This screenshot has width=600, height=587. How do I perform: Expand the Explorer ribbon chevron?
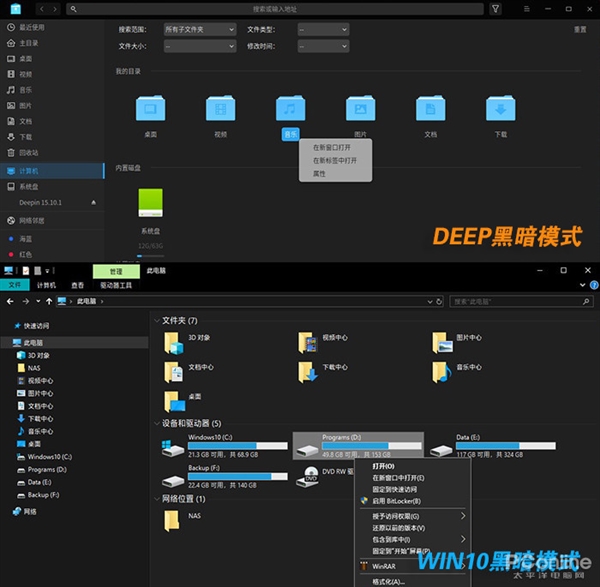pyautogui.click(x=582, y=285)
